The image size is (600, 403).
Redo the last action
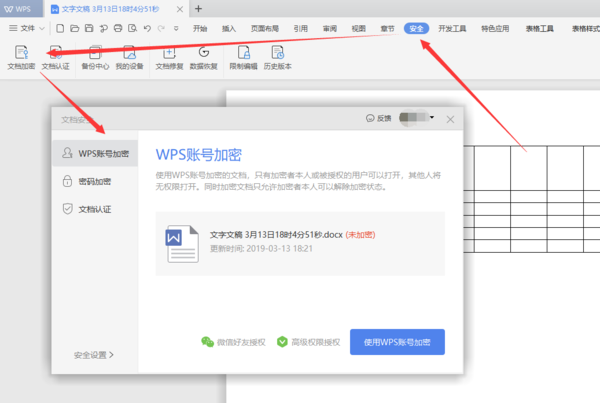point(161,28)
